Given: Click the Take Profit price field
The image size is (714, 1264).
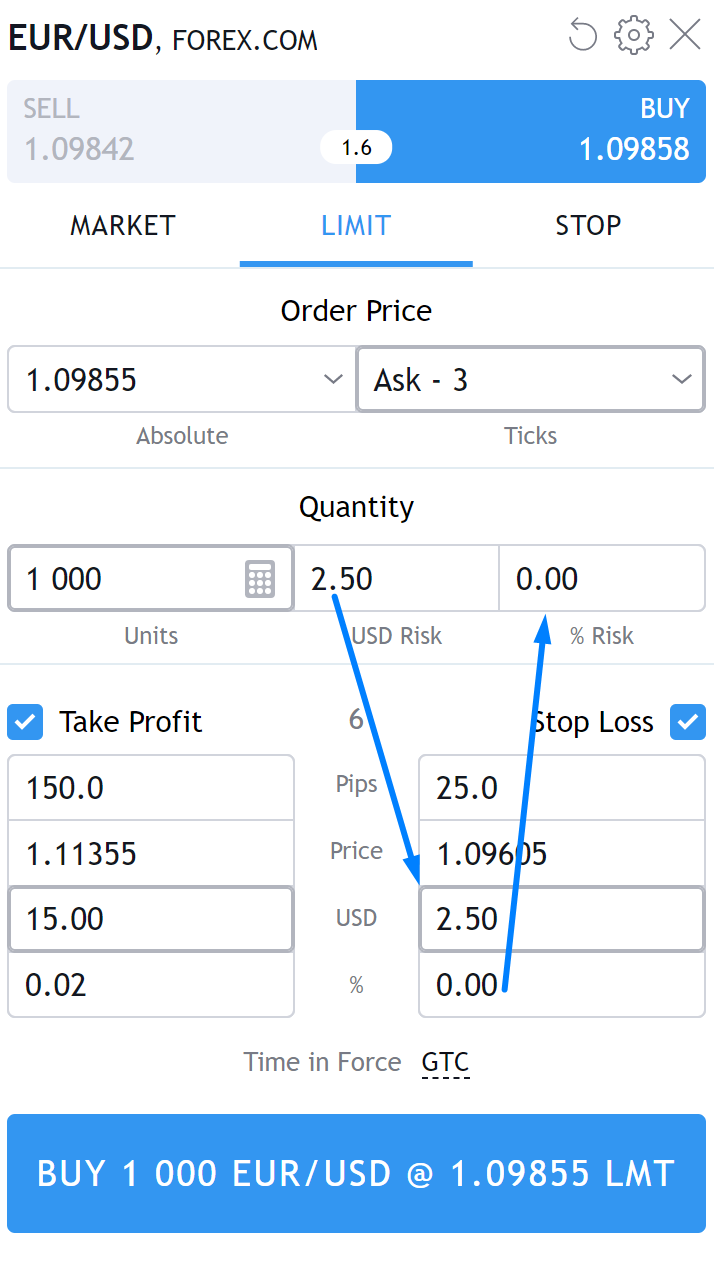Looking at the screenshot, I should tap(150, 854).
